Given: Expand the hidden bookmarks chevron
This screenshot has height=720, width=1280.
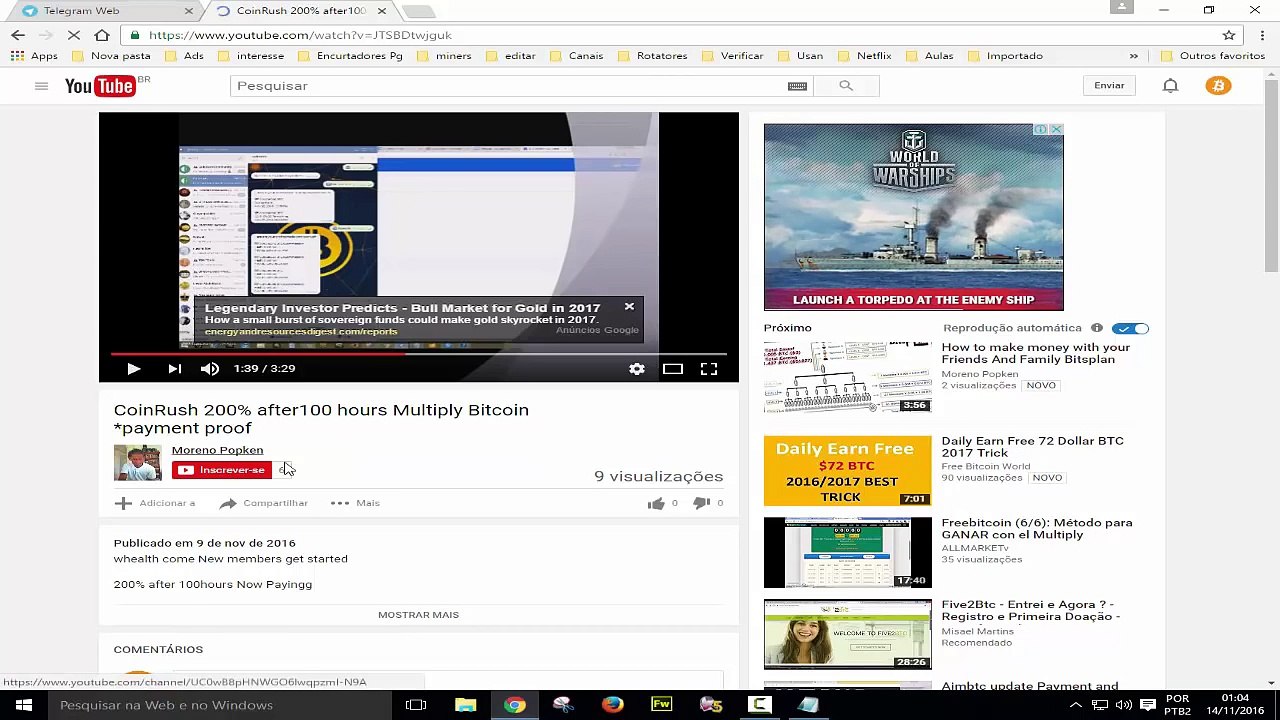Looking at the screenshot, I should tap(1133, 56).
